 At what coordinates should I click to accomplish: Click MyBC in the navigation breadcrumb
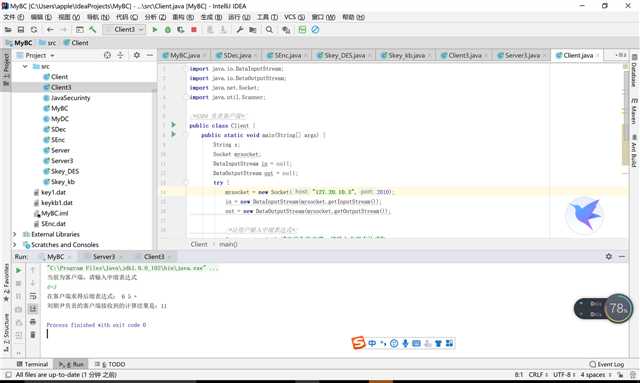pos(19,43)
